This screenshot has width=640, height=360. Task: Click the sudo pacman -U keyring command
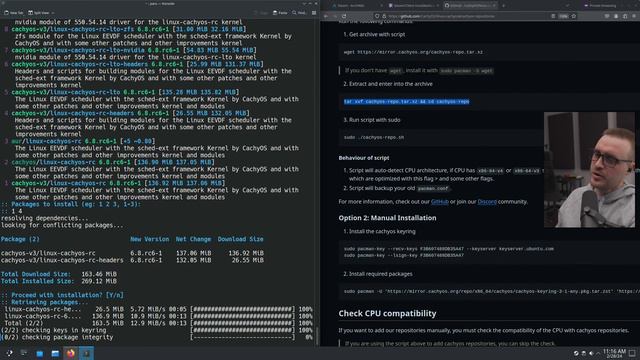tap(491, 291)
